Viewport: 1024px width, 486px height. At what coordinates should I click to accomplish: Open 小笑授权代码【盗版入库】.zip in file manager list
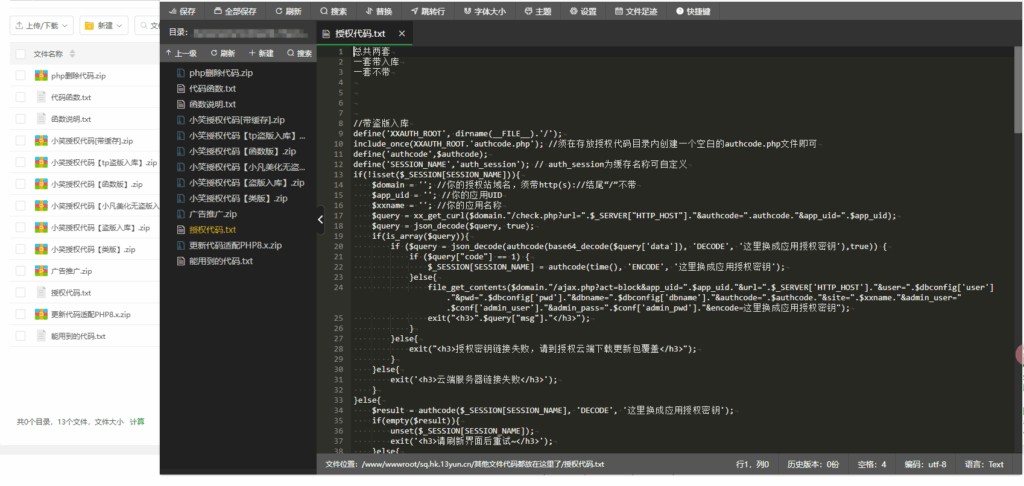pos(101,227)
